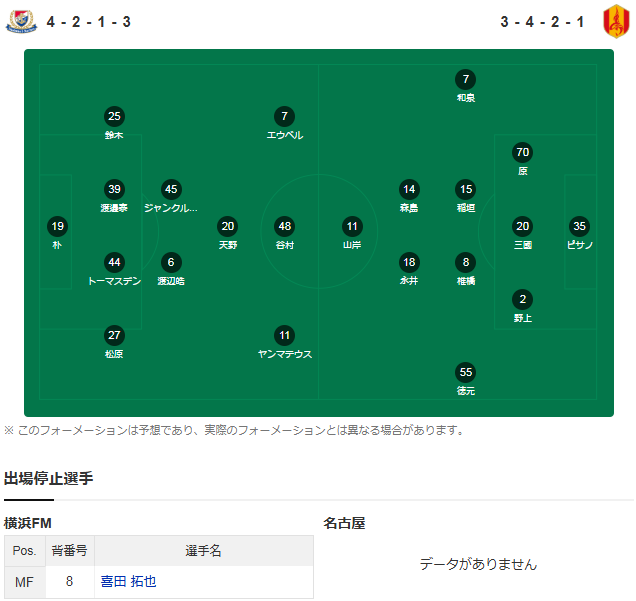
Task: Click the Yokohama F. Marinos team crest
Action: 21,22
